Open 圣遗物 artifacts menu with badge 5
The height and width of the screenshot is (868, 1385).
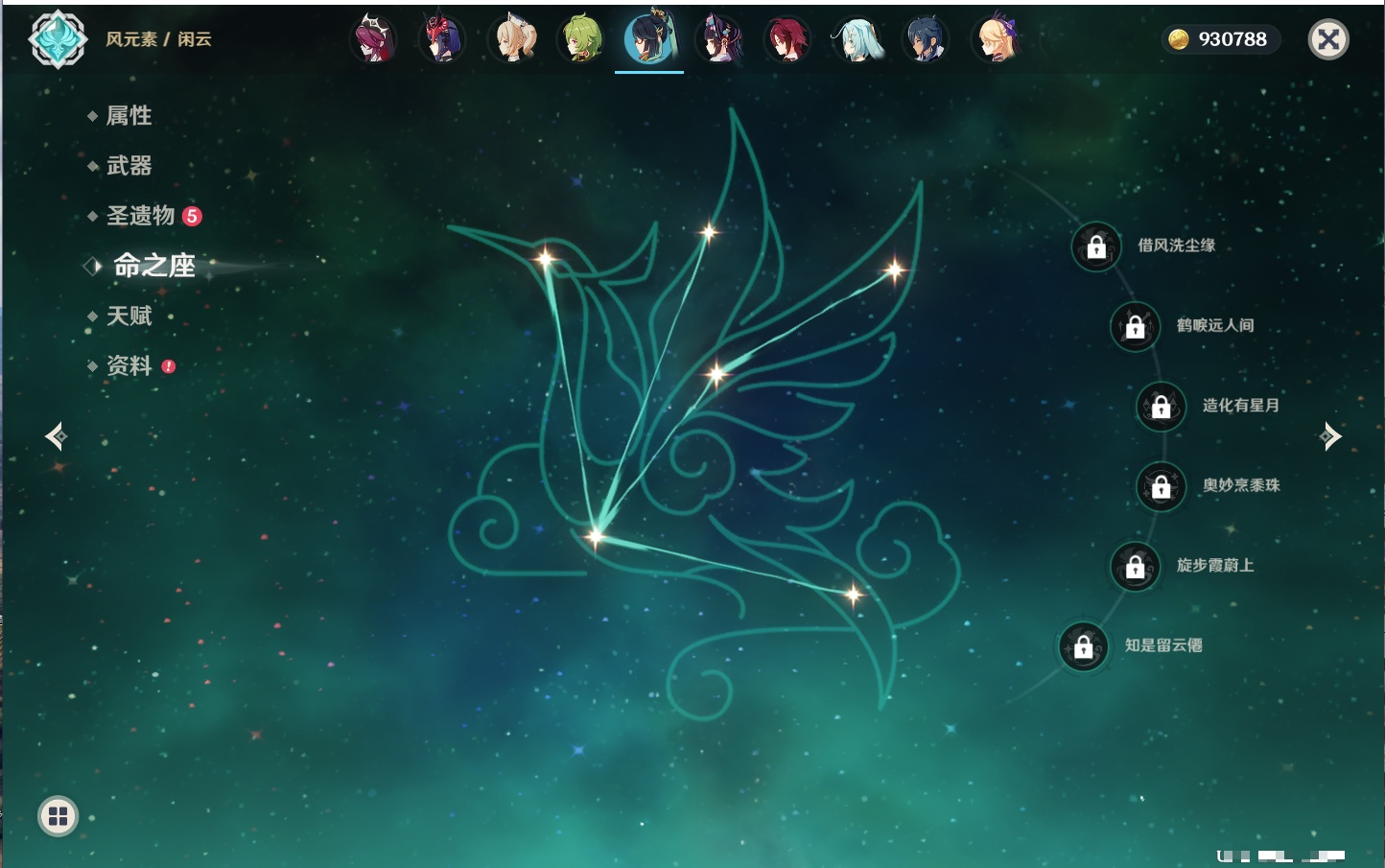click(x=141, y=216)
